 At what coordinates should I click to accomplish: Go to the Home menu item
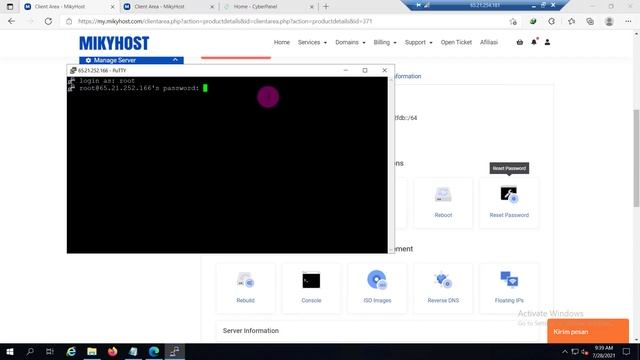282,42
